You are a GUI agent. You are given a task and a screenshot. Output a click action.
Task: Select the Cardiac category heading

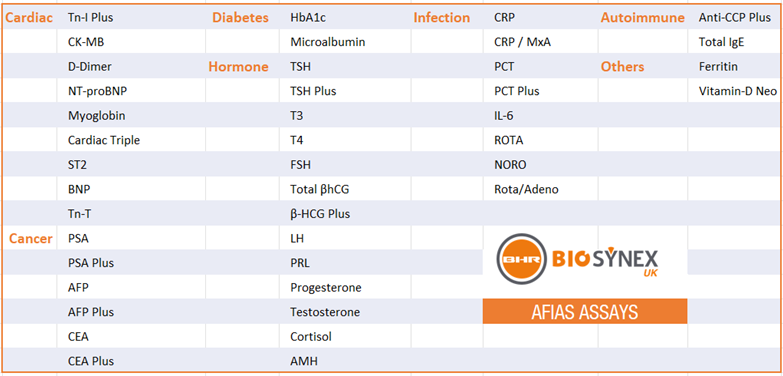click(29, 17)
